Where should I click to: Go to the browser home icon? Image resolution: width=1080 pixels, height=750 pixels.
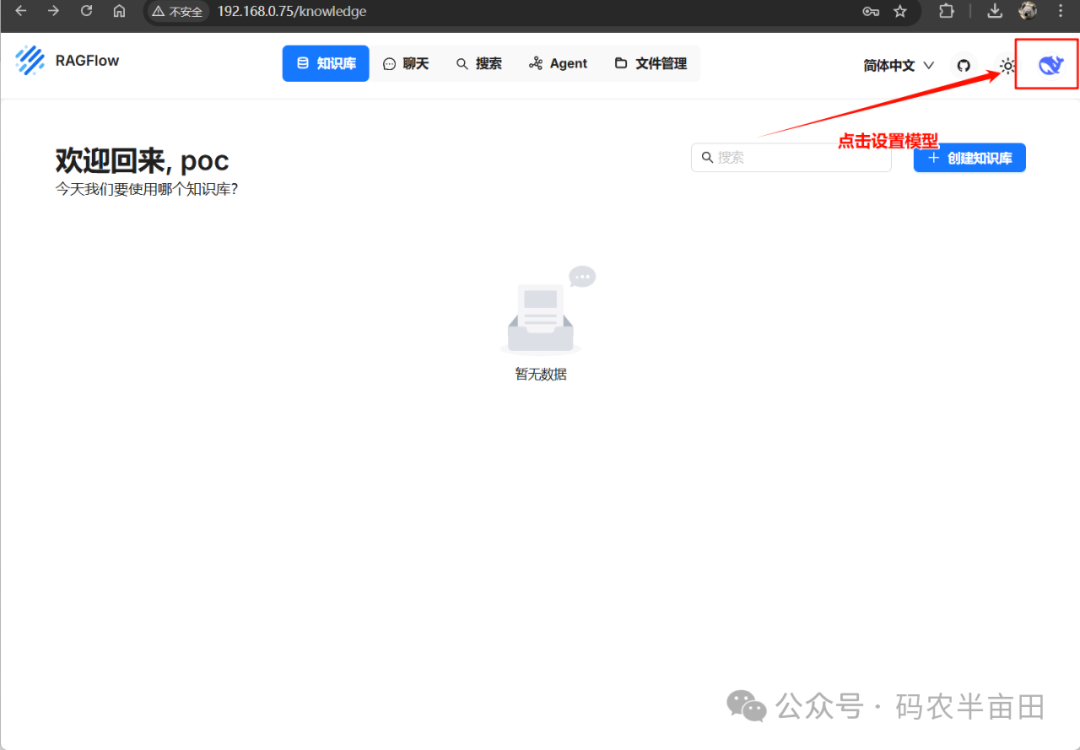119,11
